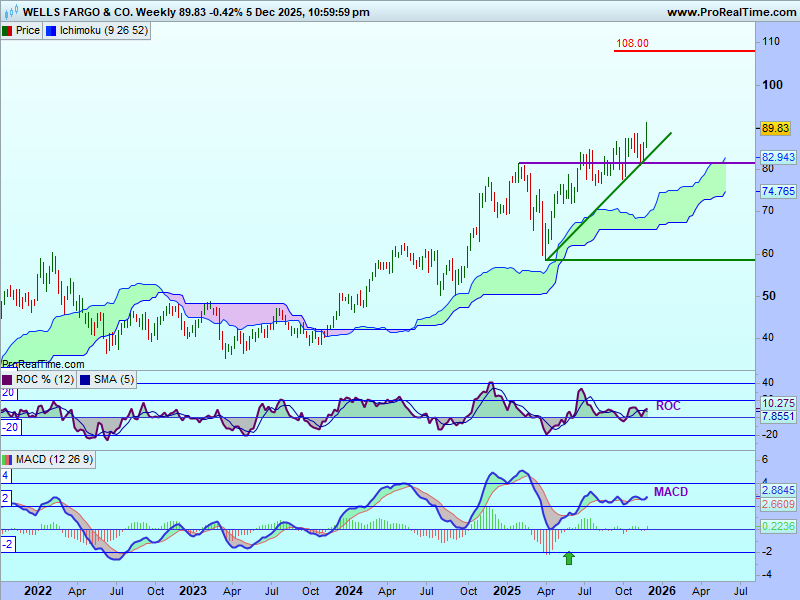
Task: Click the candlestick chart icon beside the title
Action: (x=10, y=12)
